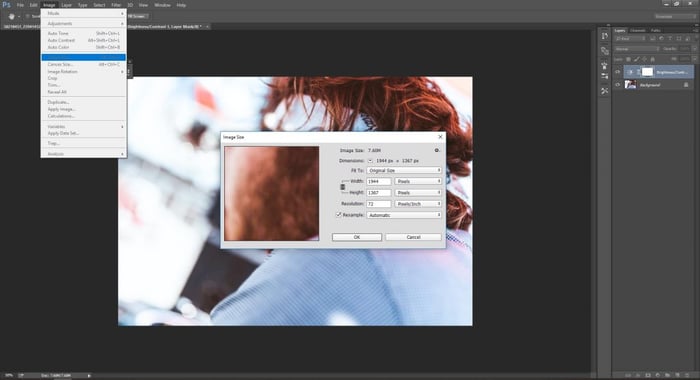Open the workspace switcher dropdown in options bar
Screen dimensions: 700x380
pos(675,16)
